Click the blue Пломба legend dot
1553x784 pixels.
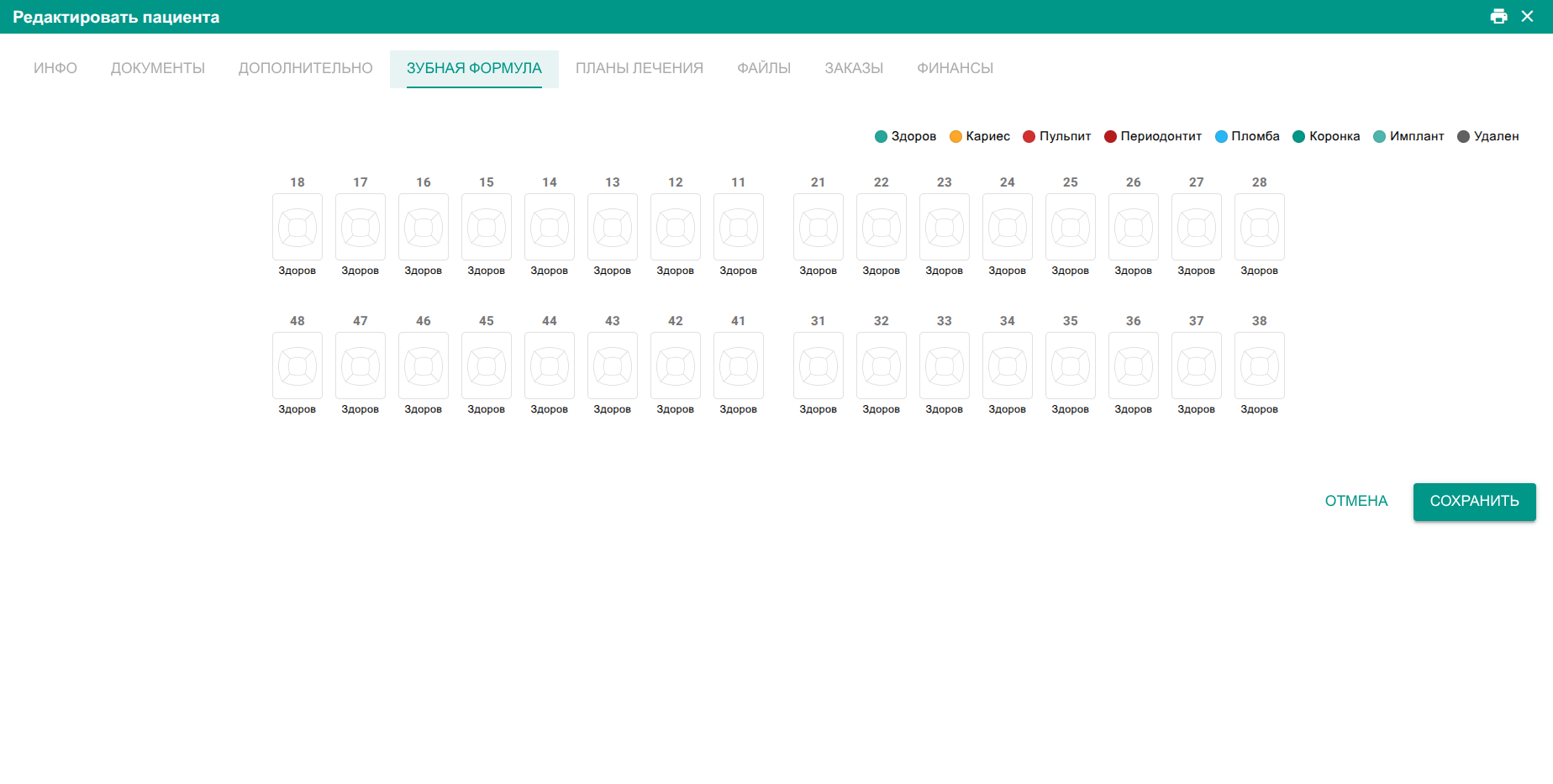point(1221,137)
